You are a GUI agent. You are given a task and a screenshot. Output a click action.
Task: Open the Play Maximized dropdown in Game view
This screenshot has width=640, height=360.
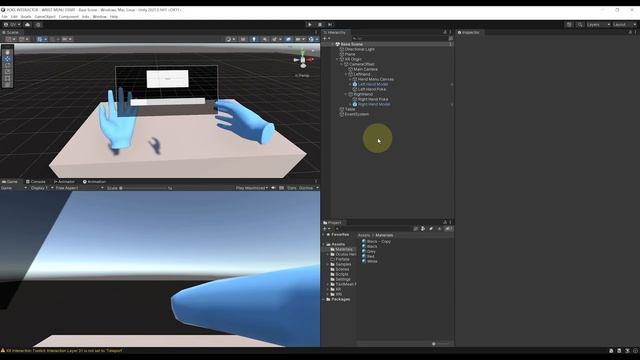[252, 188]
